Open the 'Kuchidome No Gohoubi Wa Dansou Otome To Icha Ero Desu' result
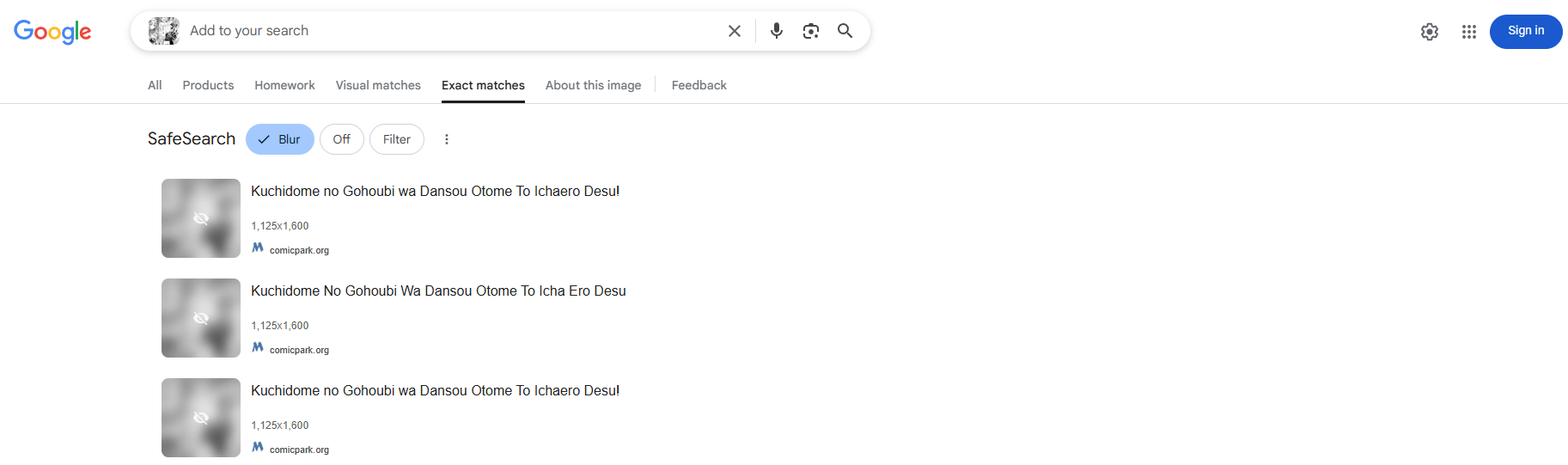The image size is (1568, 465). pyautogui.click(x=438, y=291)
